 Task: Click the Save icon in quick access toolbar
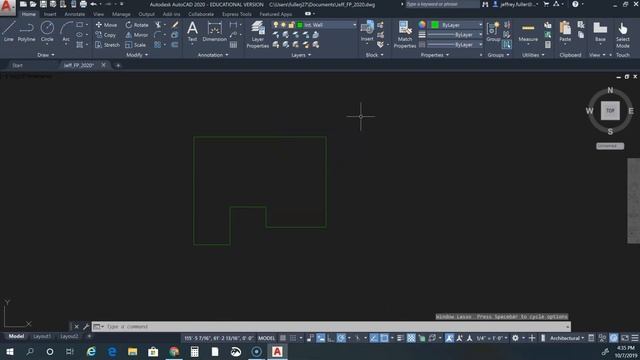coord(43,4)
